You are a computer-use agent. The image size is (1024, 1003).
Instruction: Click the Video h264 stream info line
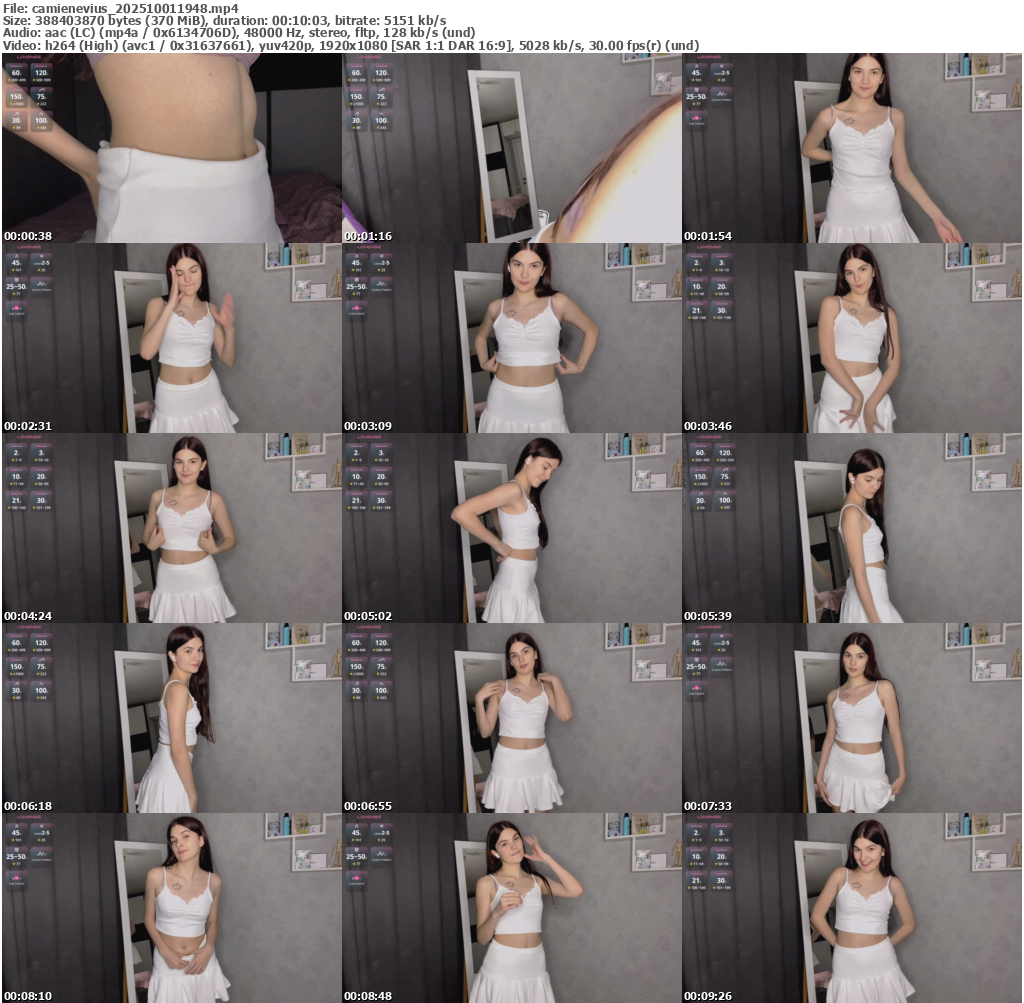[350, 45]
